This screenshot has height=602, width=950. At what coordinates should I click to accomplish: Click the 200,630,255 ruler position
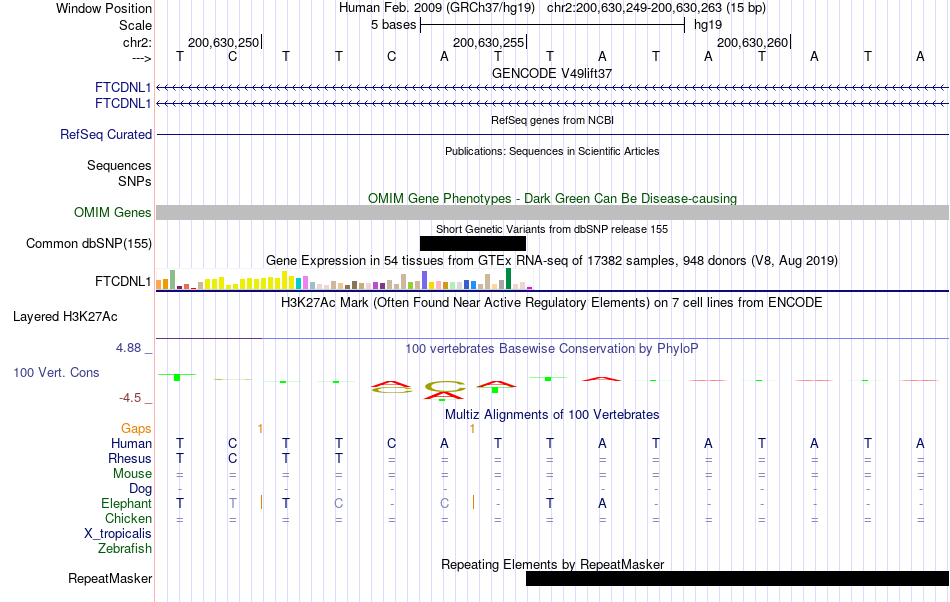coord(488,42)
